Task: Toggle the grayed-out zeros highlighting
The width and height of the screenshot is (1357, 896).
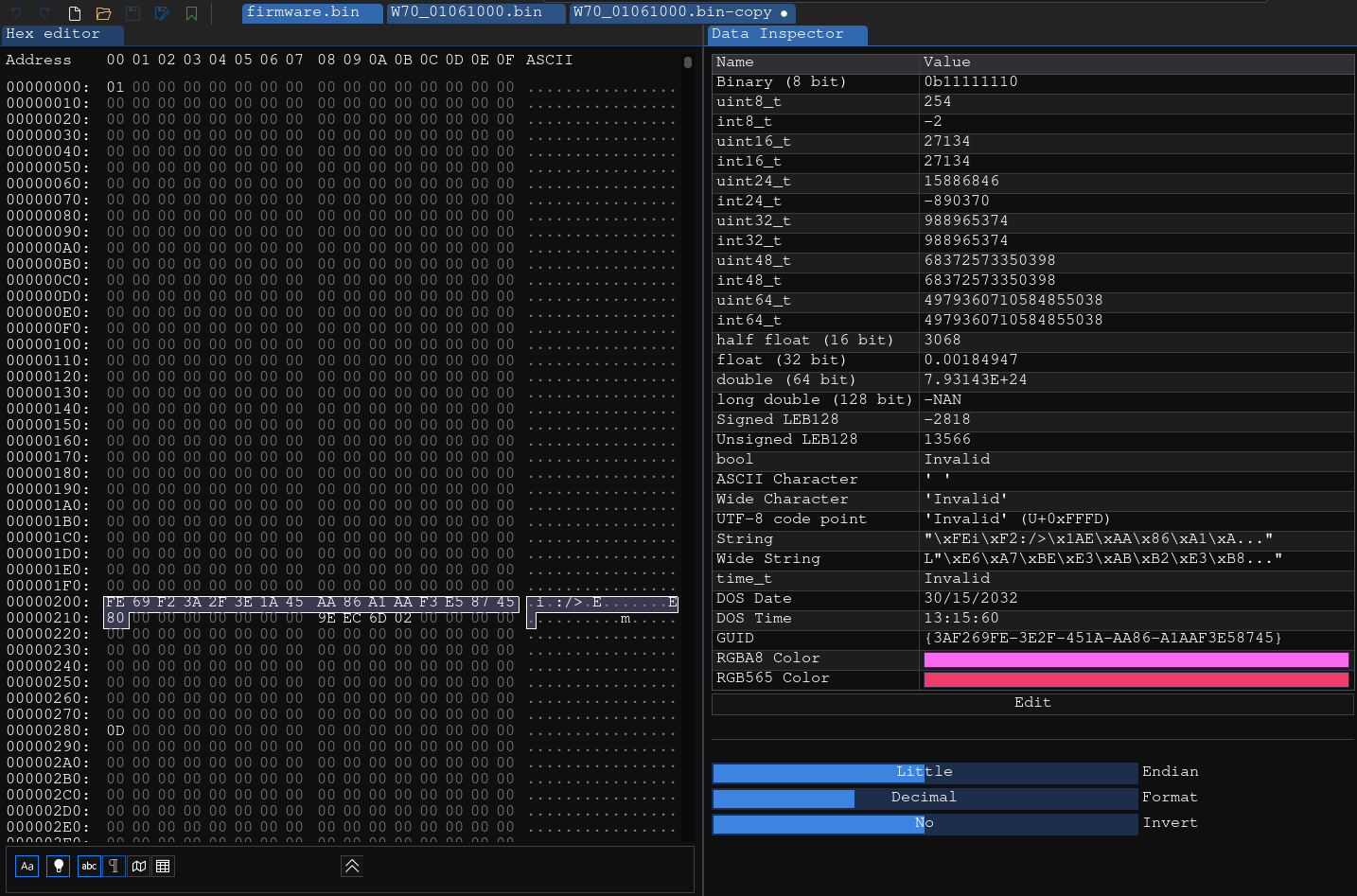Action: point(58,866)
